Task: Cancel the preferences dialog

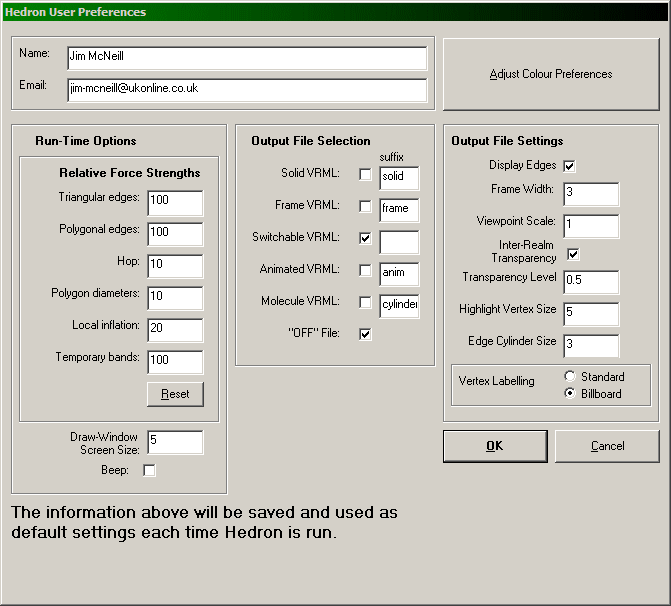Action: click(607, 446)
